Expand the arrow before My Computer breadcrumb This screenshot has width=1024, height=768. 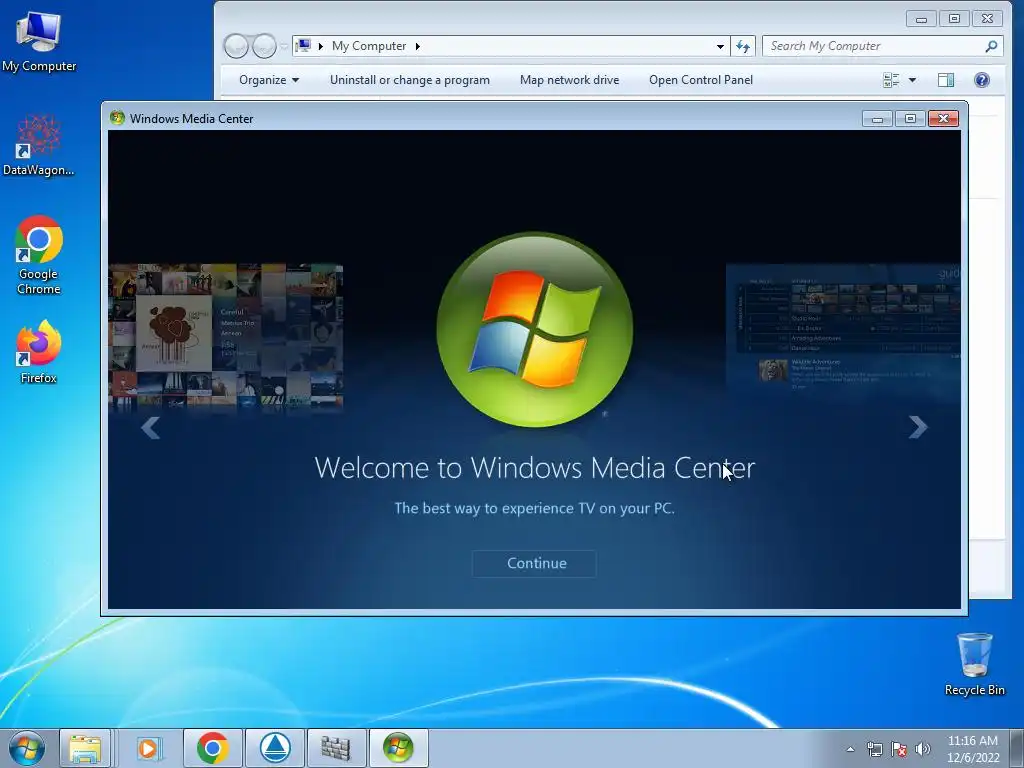pos(321,46)
